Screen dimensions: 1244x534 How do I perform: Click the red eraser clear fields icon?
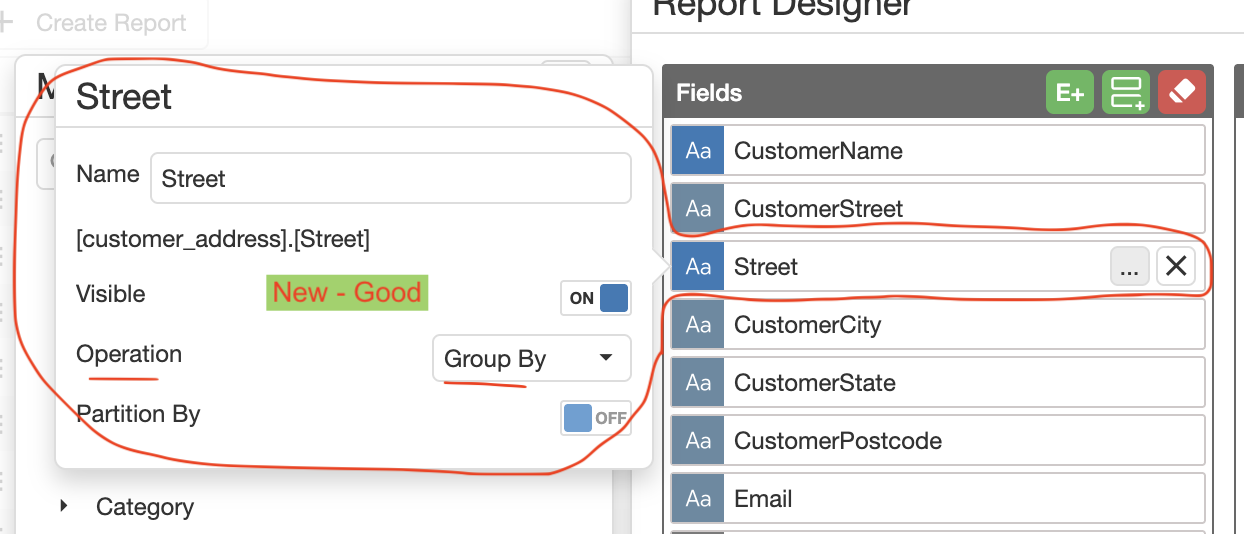point(1182,92)
